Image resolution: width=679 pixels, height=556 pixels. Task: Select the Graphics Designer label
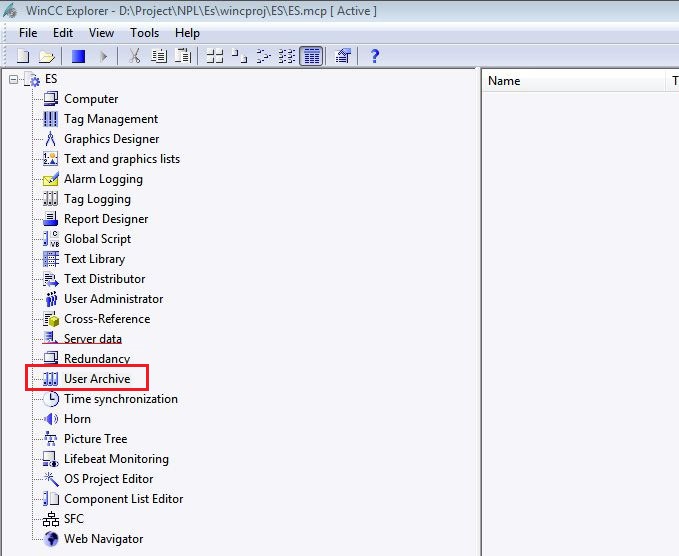point(112,139)
